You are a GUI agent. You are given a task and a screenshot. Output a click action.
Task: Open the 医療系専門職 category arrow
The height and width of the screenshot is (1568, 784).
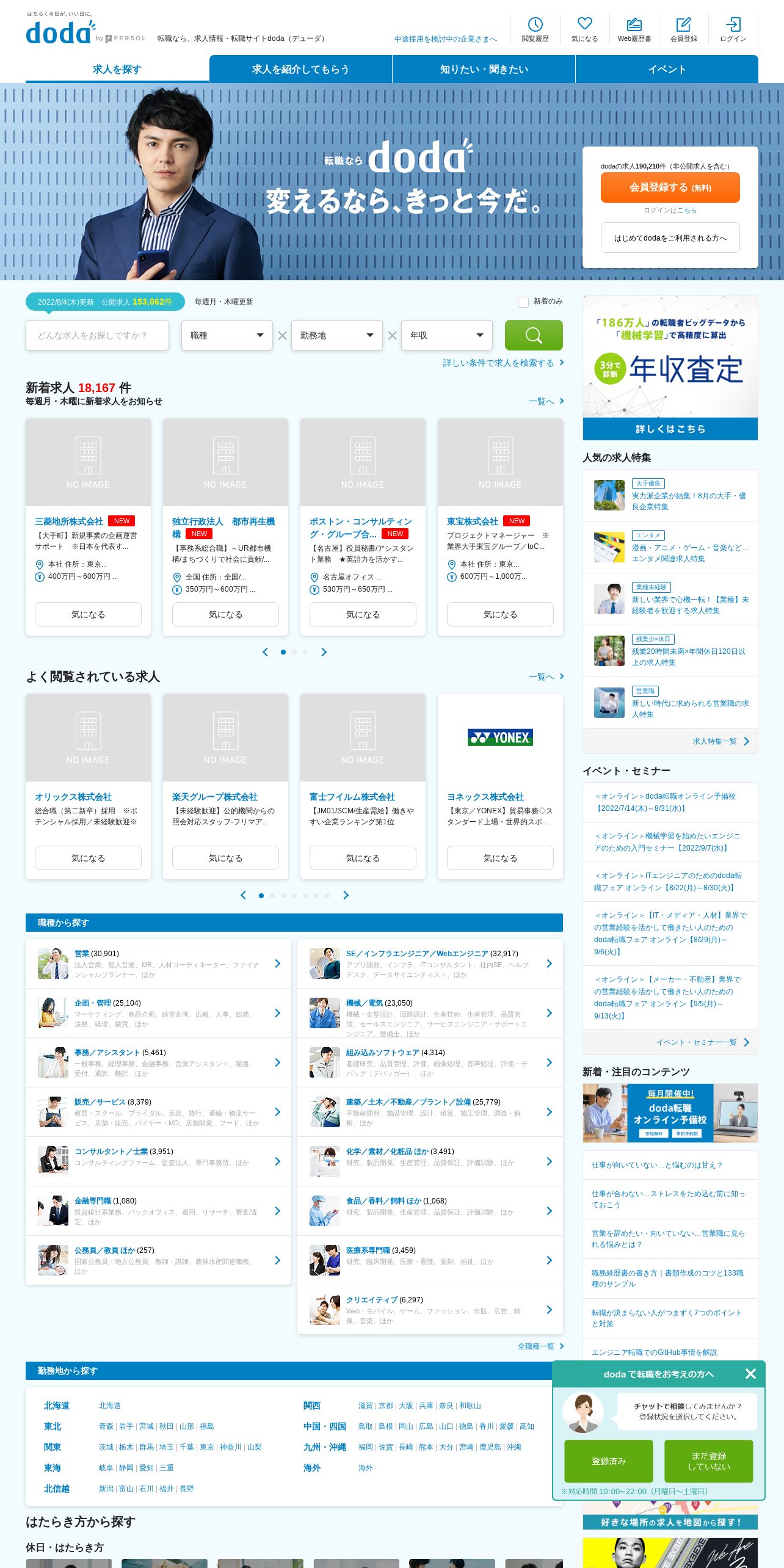[x=550, y=1260]
